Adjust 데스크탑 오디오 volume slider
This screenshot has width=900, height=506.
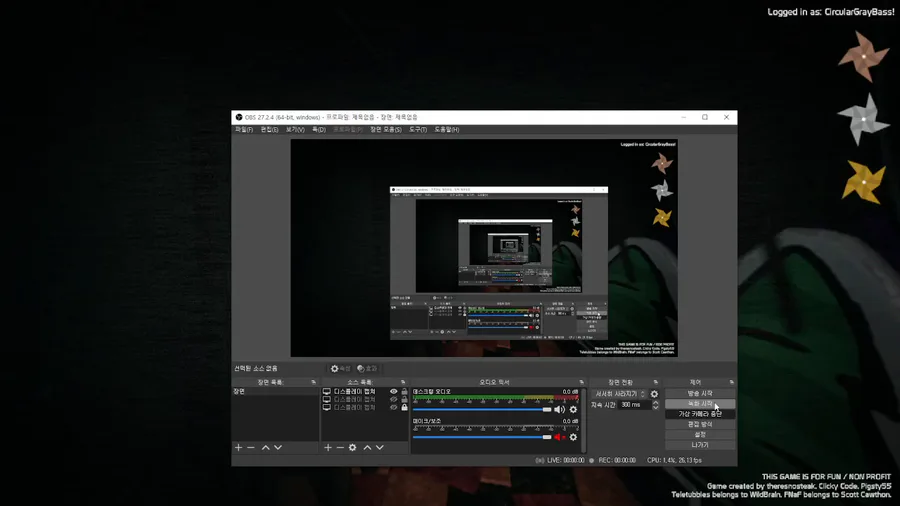click(x=482, y=410)
